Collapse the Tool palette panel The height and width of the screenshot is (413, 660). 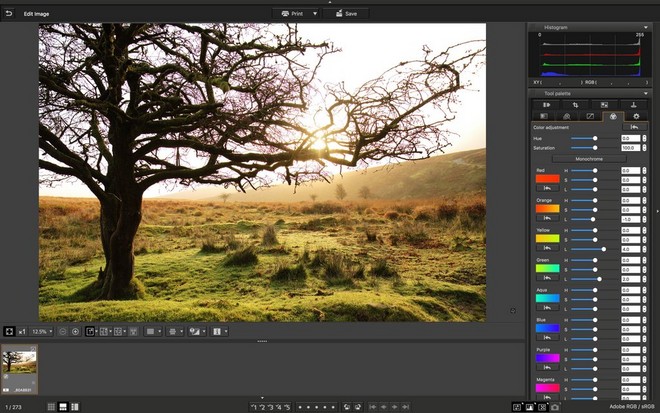click(646, 93)
